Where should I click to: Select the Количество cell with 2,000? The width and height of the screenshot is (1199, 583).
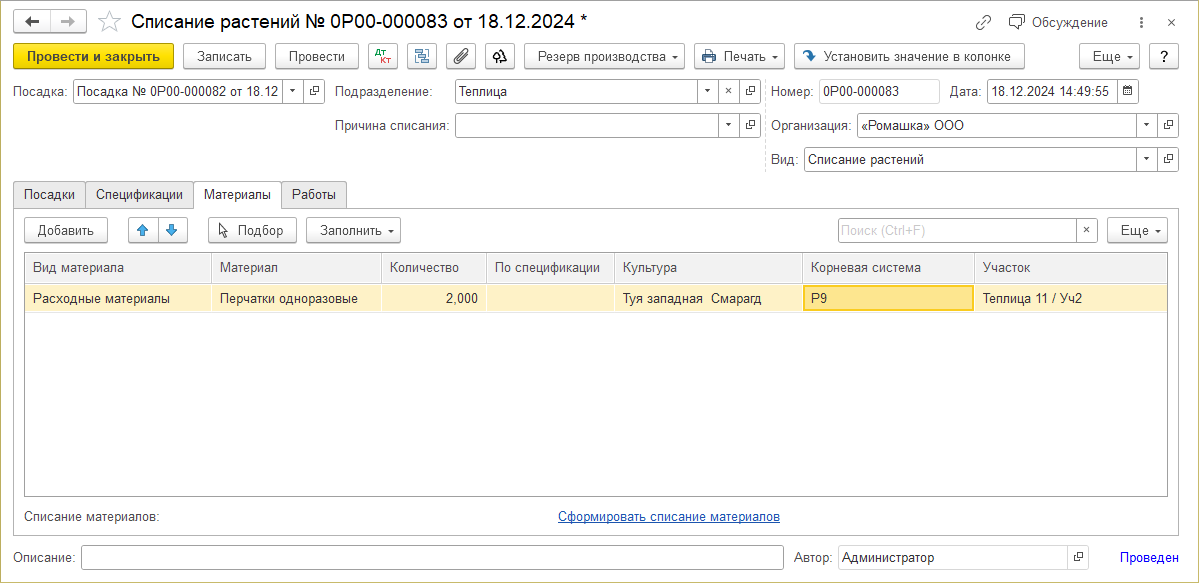(x=433, y=298)
